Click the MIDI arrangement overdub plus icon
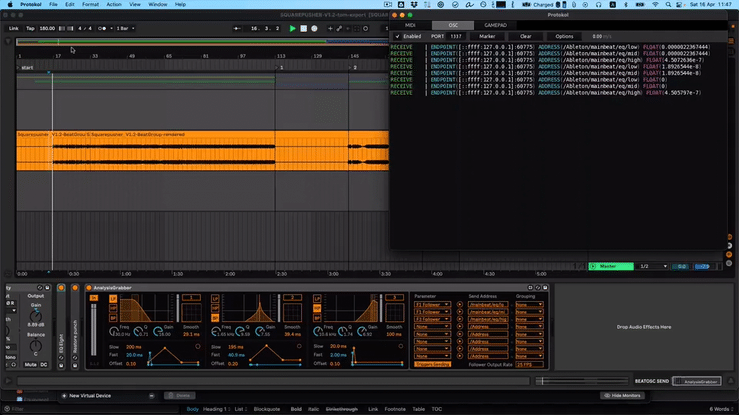739x415 pixels. click(x=330, y=28)
